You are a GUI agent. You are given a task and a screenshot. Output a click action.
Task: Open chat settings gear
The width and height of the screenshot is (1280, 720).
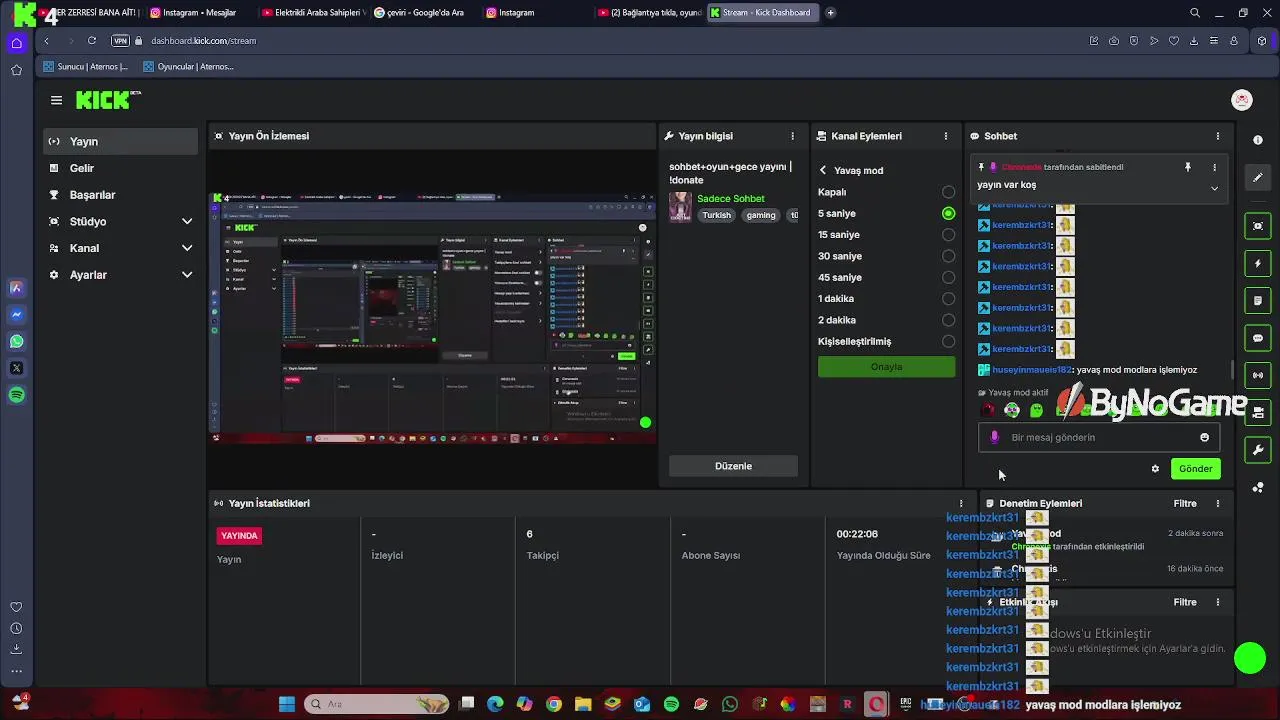(x=1155, y=469)
